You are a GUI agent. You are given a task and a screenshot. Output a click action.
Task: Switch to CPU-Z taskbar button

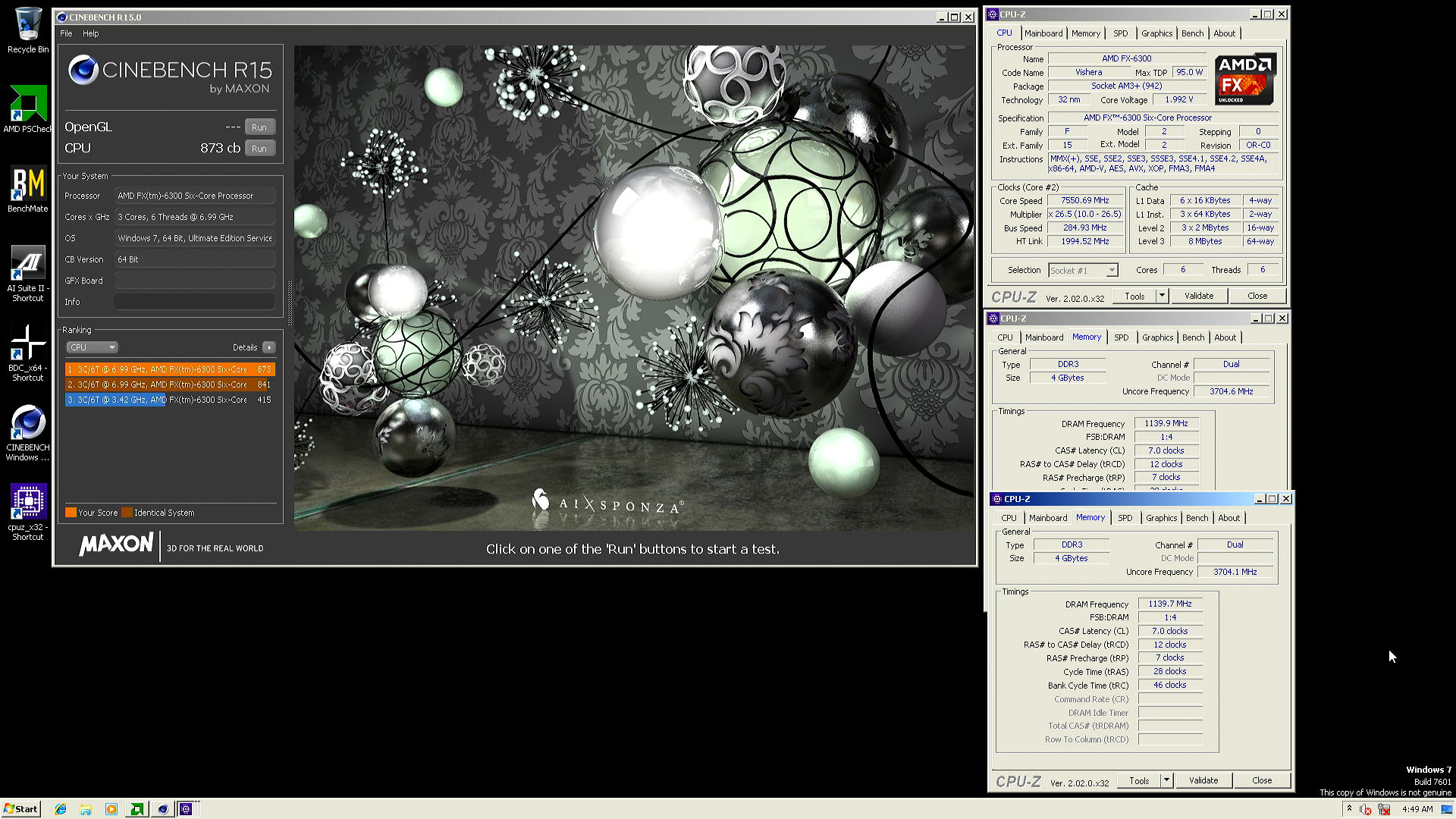[186, 809]
